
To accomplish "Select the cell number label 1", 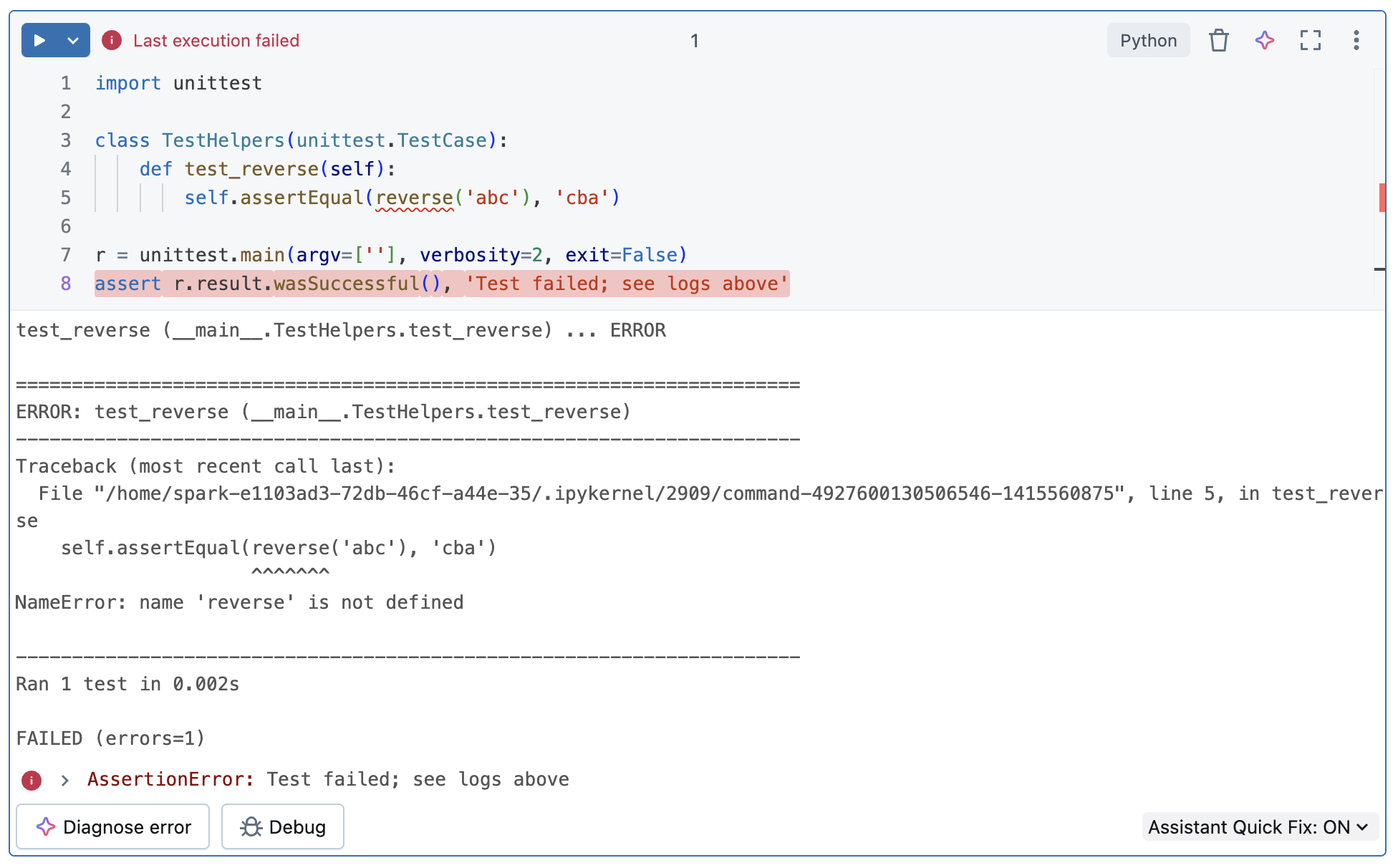I will pyautogui.click(x=694, y=41).
